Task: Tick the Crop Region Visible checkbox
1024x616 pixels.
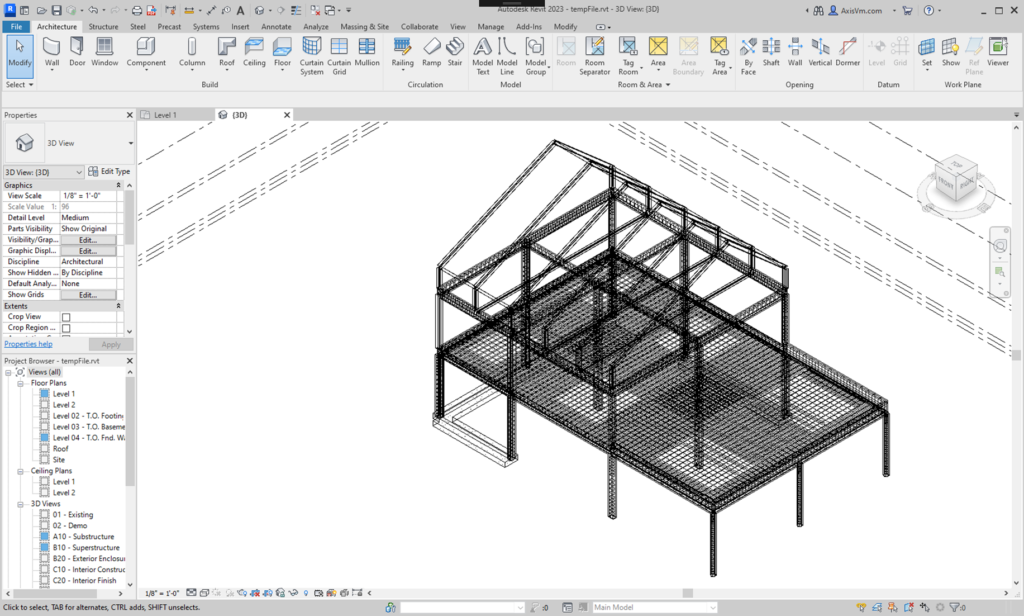Action: click(66, 328)
